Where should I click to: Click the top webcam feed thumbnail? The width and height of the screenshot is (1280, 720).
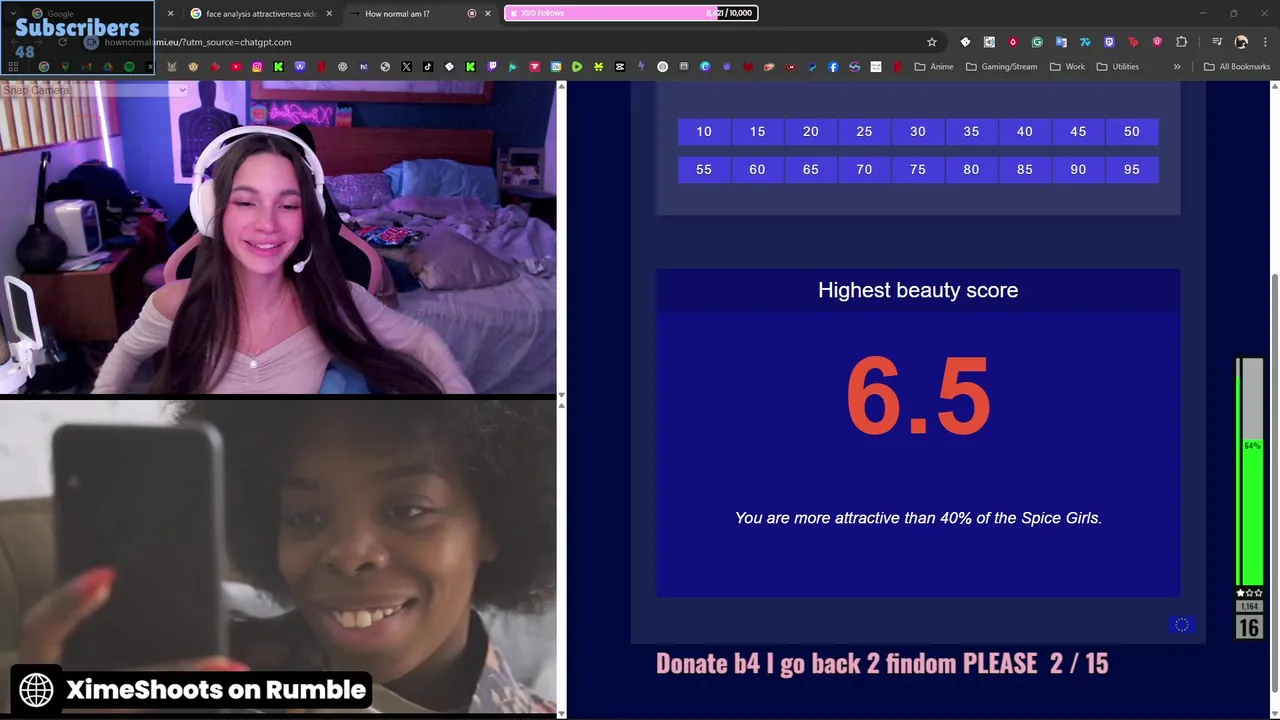click(278, 238)
